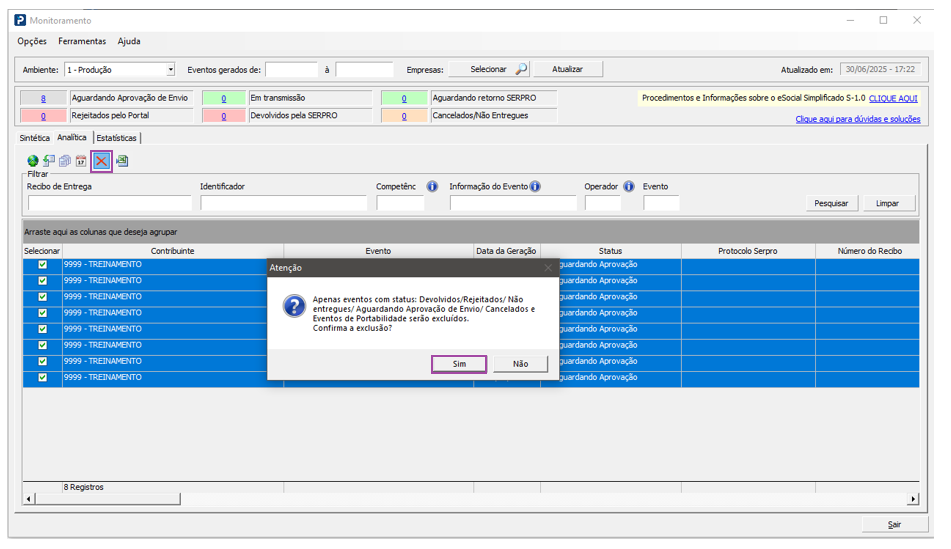The height and width of the screenshot is (549, 951).
Task: Open the Estatísticas tab
Action: click(116, 138)
